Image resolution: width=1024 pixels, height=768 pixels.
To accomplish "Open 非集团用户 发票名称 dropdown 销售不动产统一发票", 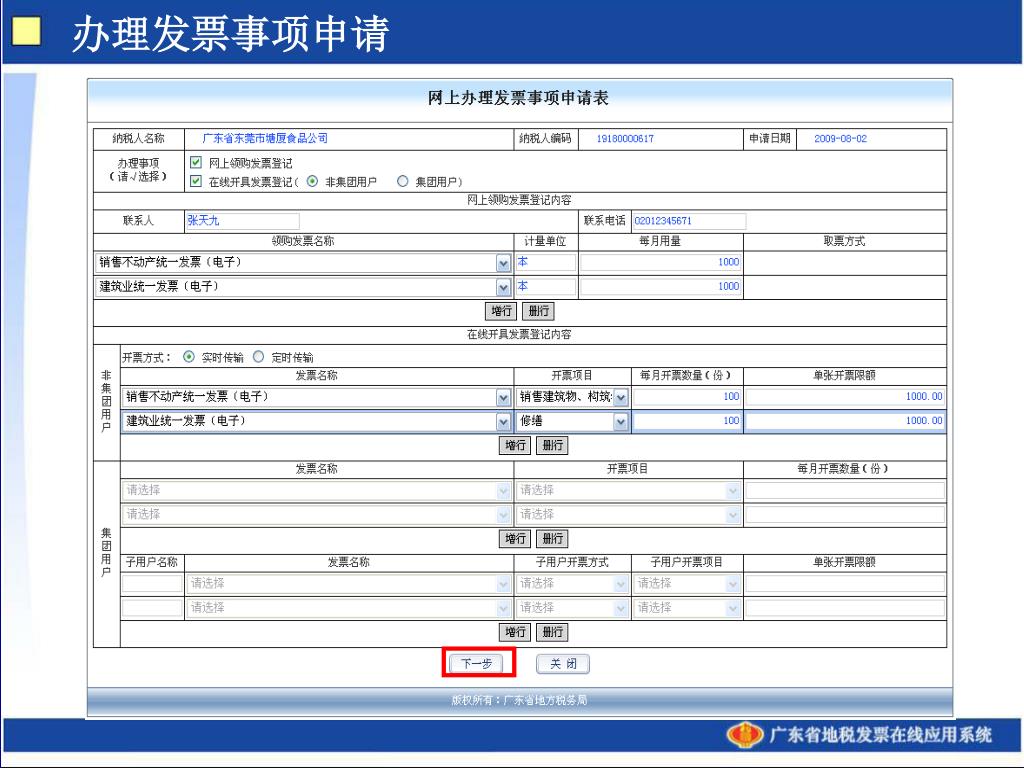I will (x=316, y=397).
